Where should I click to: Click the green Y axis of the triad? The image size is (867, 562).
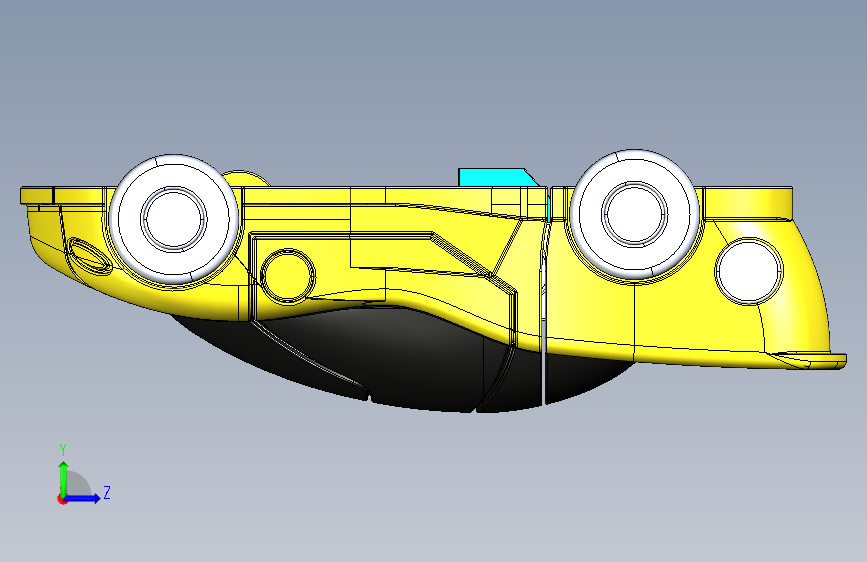63,479
